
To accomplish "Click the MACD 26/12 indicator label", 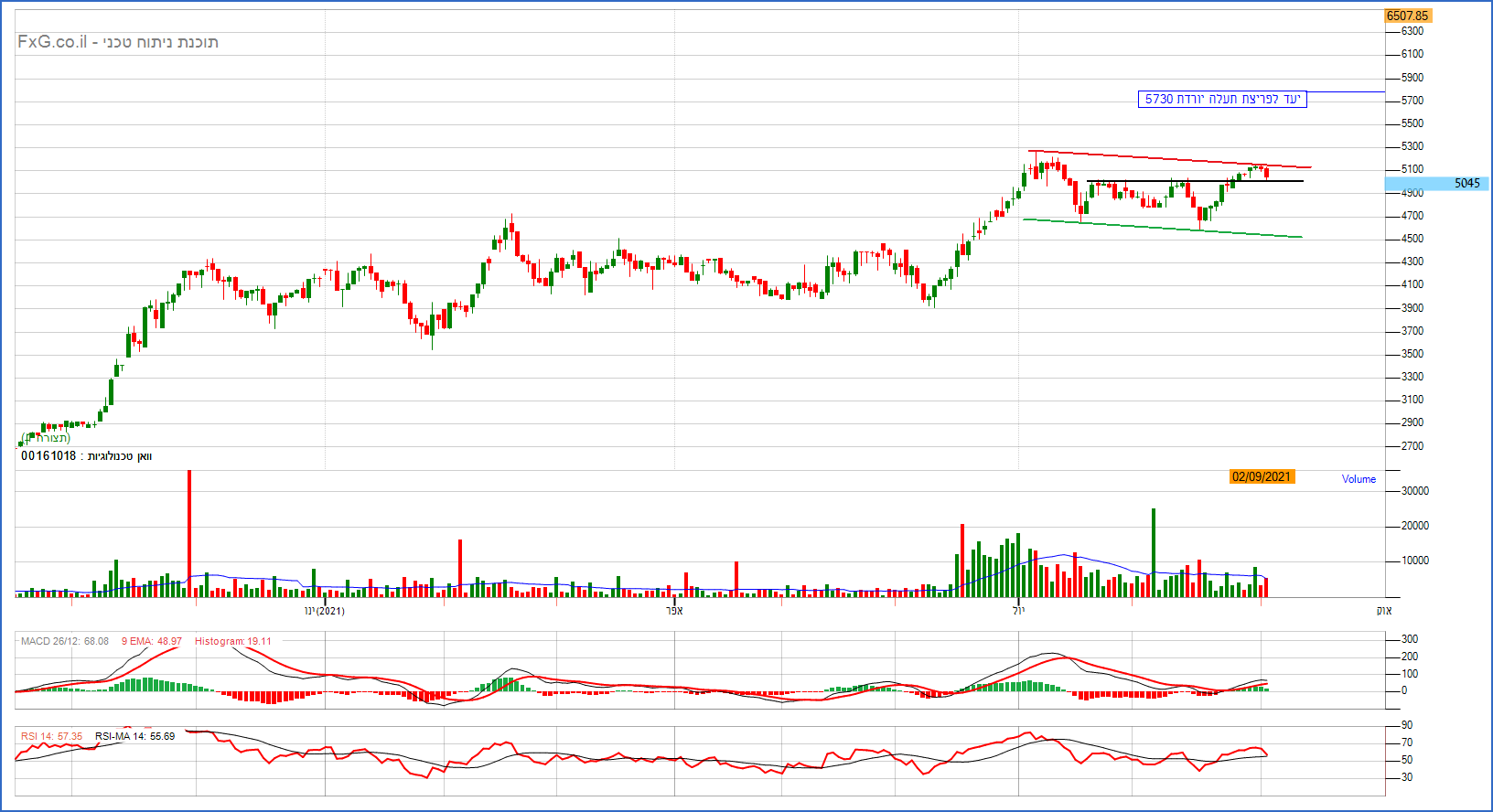I will 64,641.
